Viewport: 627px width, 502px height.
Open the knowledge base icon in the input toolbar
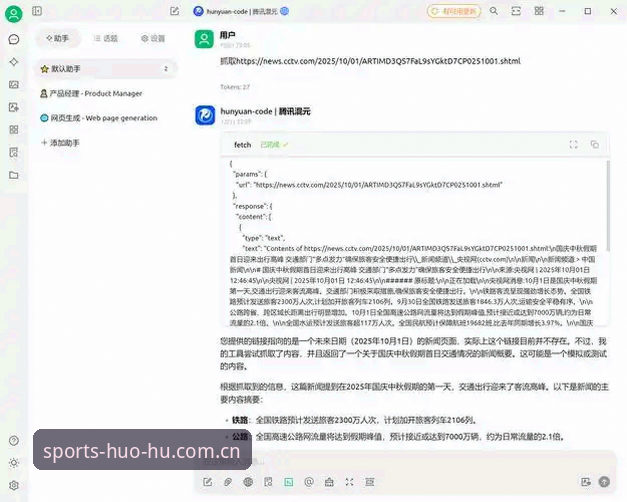pos(268,482)
